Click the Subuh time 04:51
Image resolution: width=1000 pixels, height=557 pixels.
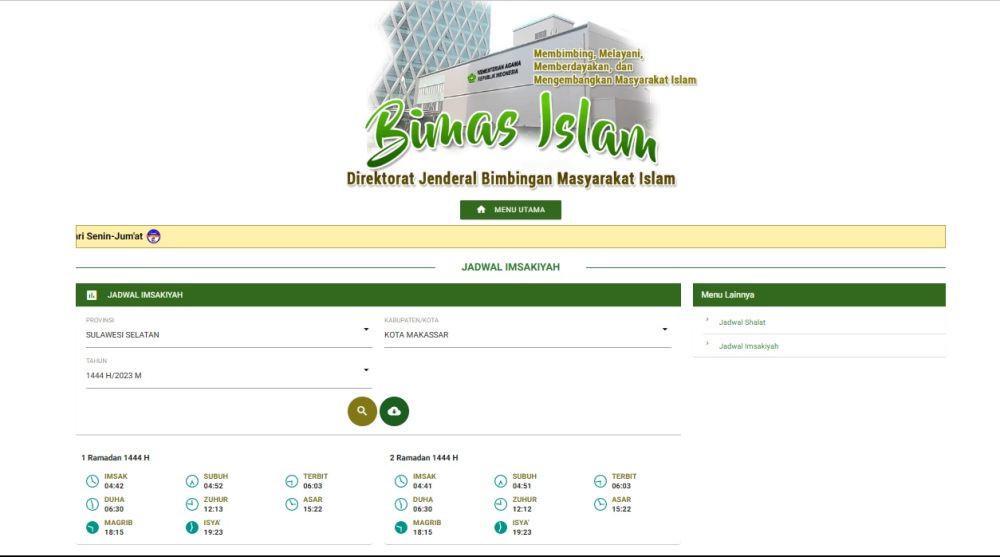point(522,486)
